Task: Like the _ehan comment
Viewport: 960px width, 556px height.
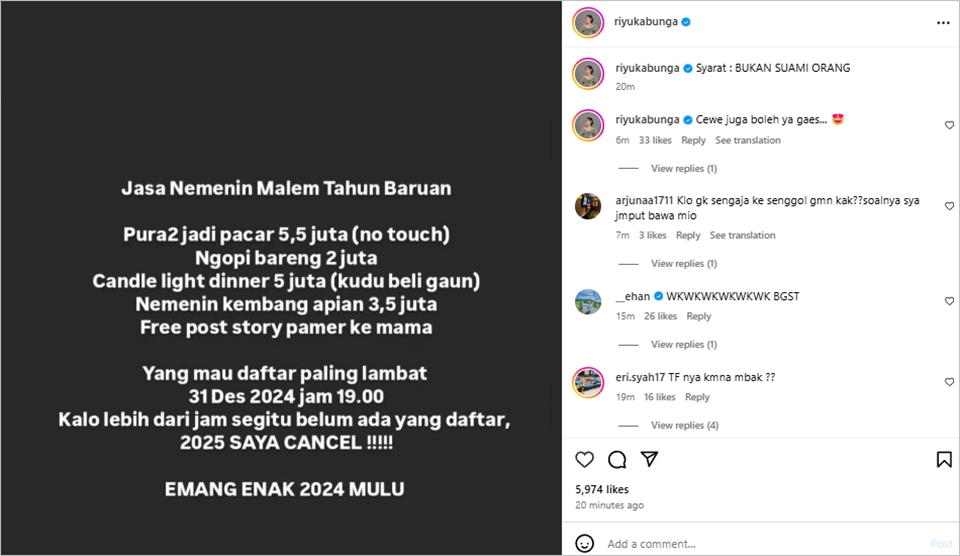Action: (x=949, y=301)
